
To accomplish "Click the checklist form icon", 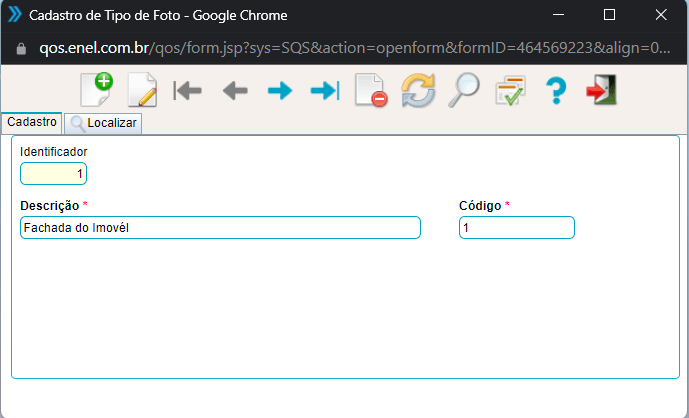I will pos(510,91).
